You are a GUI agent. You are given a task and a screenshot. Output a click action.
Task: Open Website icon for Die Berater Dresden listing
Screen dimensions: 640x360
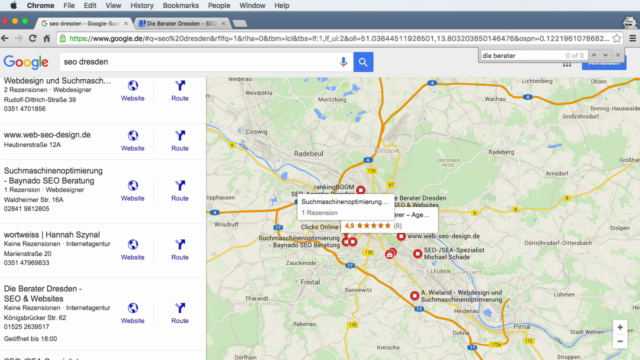tap(133, 313)
